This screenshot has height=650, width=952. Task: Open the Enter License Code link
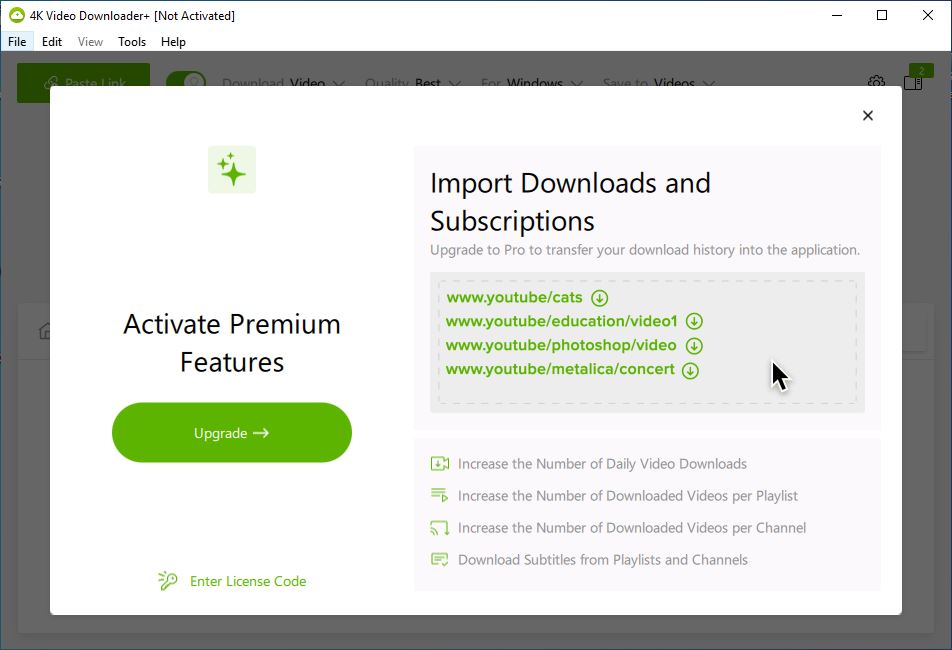click(248, 581)
